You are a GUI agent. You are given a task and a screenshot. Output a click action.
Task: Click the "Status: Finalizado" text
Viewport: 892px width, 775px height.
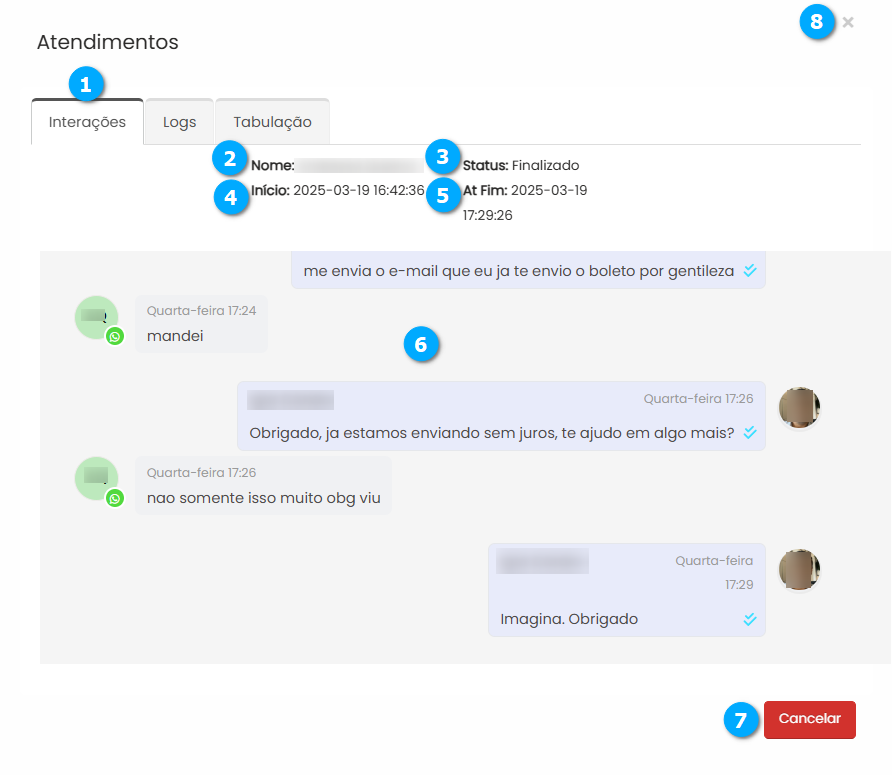521,166
